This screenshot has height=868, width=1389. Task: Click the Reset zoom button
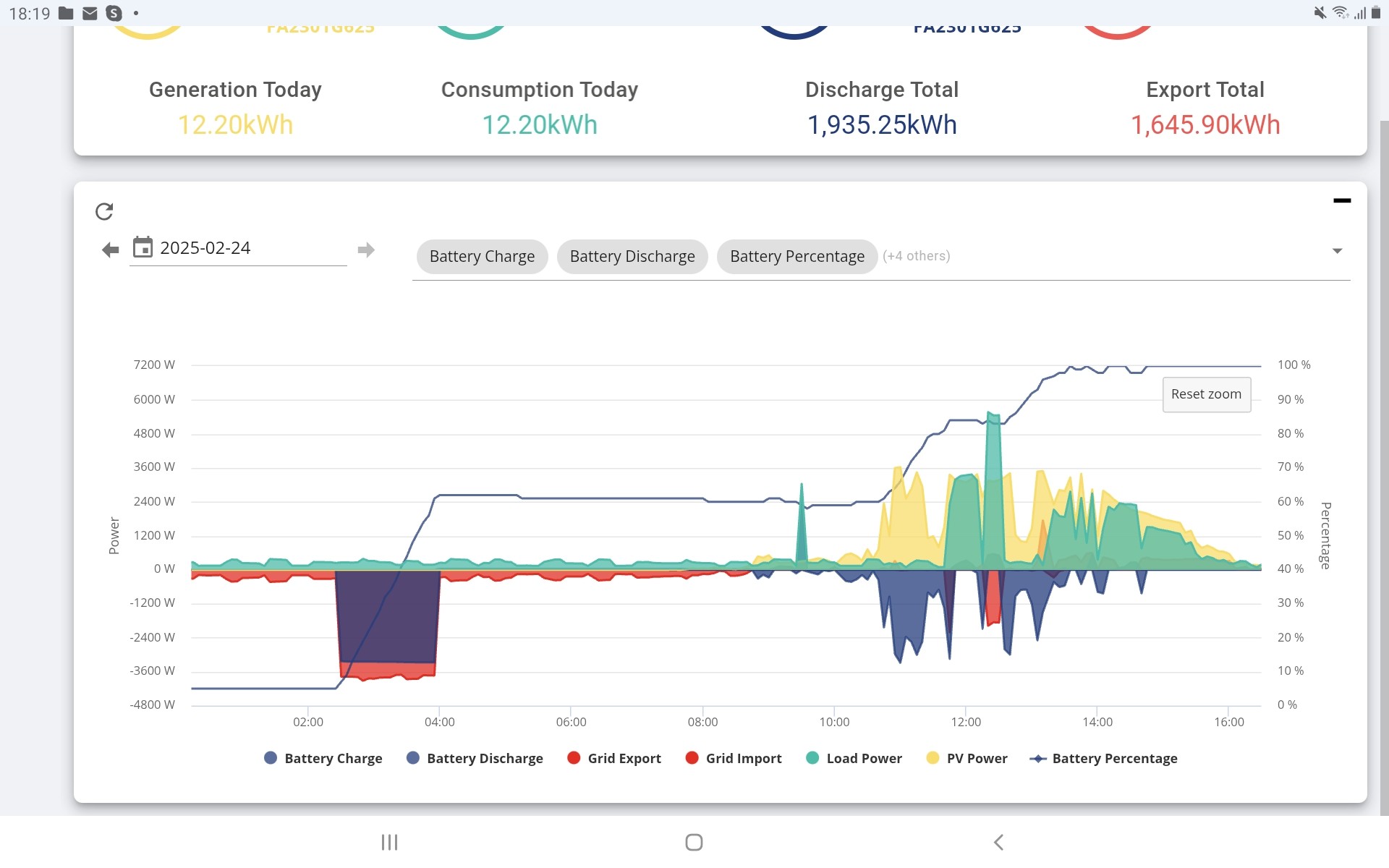1206,394
